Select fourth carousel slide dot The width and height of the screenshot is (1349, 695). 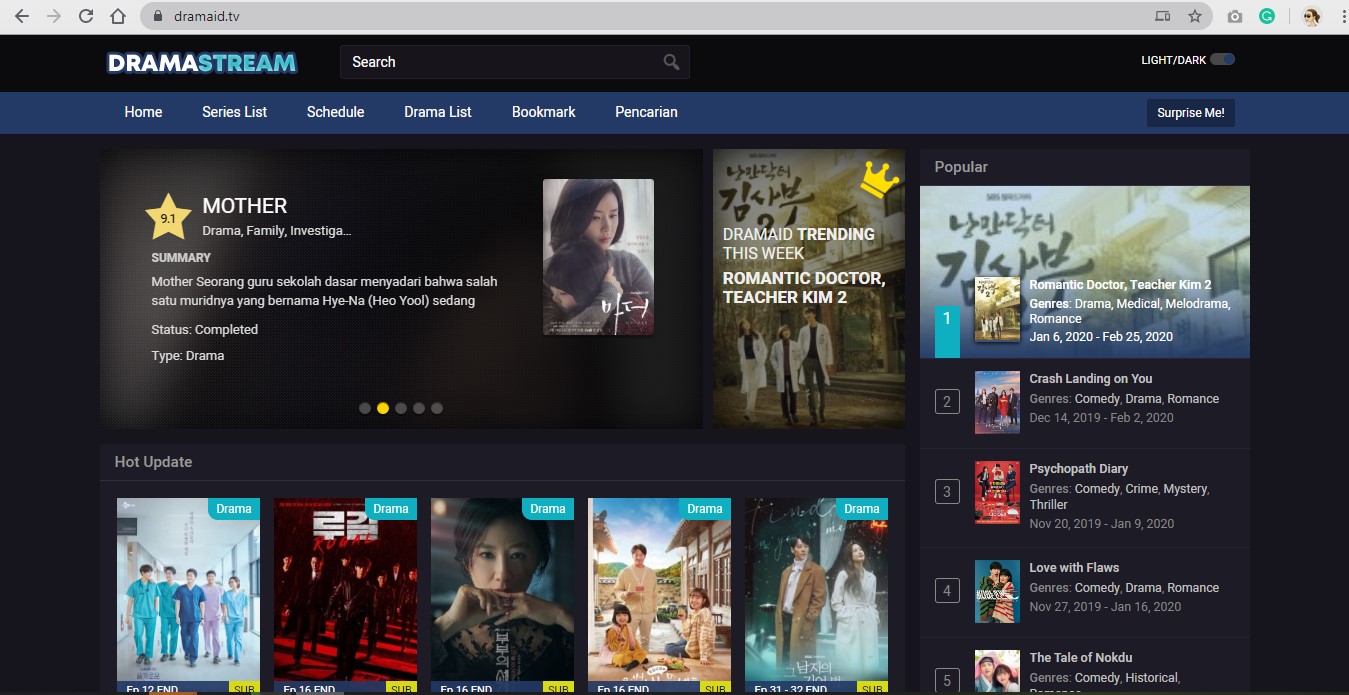419,408
